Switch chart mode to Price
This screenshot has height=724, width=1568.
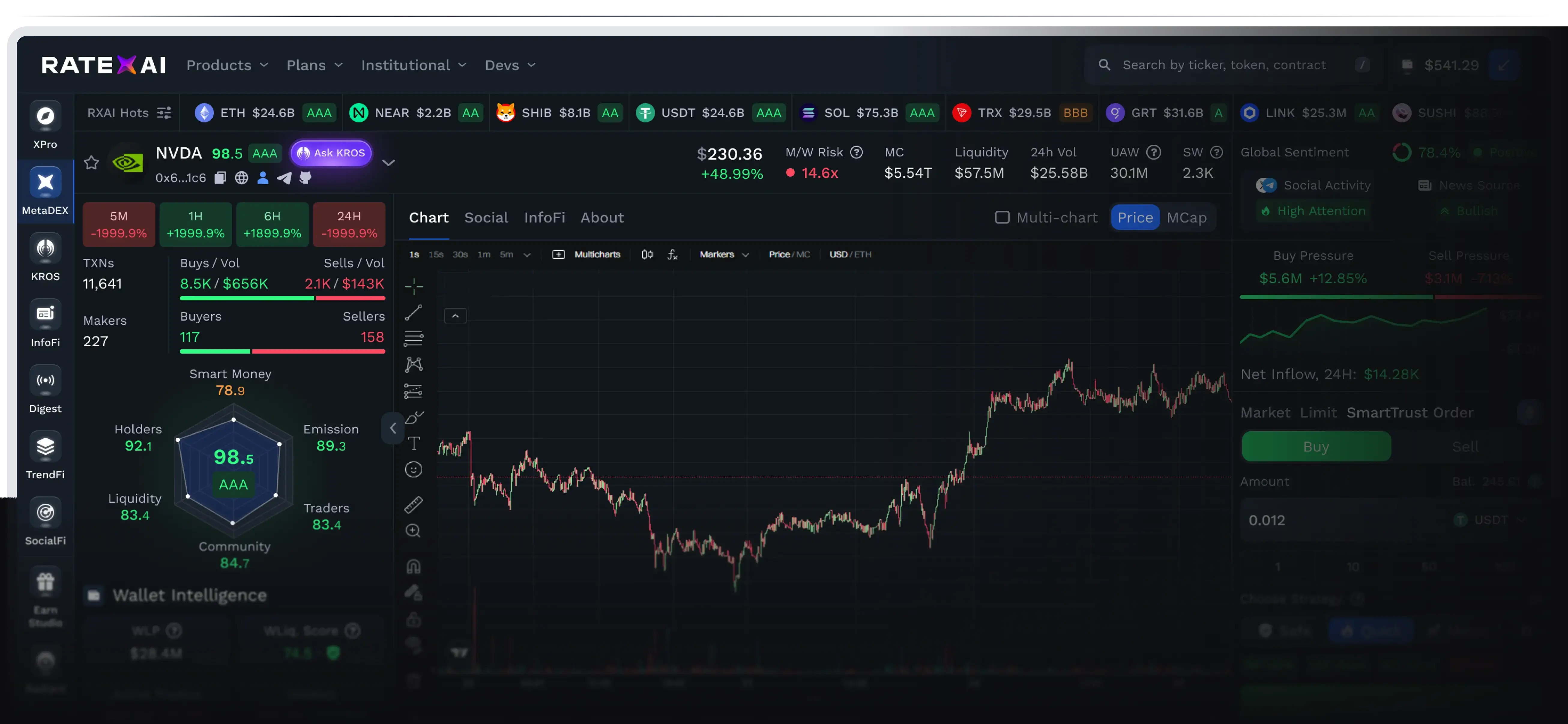pos(1135,217)
